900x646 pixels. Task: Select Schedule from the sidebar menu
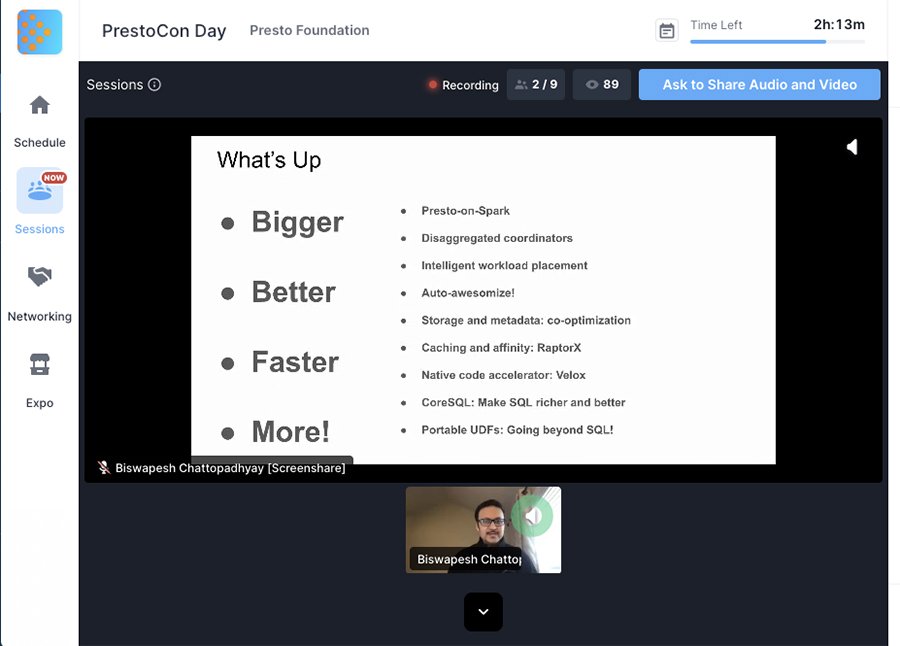coord(39,142)
